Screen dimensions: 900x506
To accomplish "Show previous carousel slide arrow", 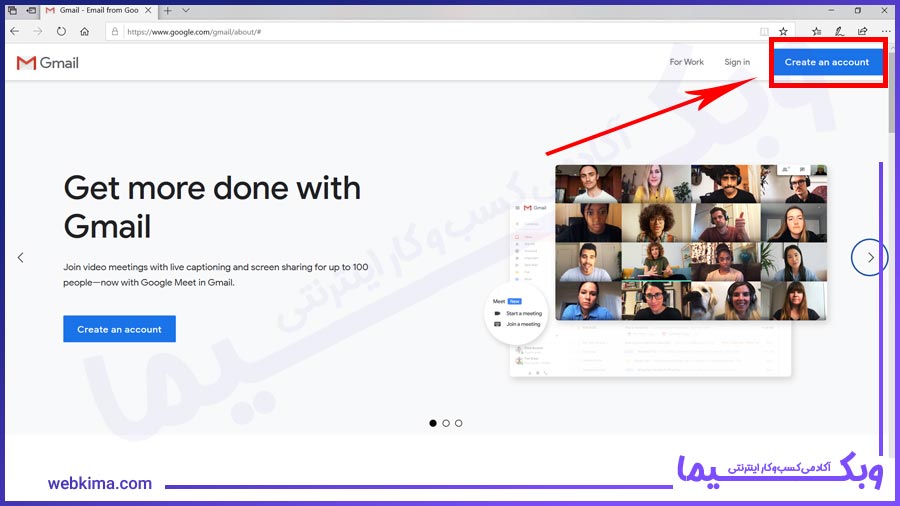I will 21,258.
